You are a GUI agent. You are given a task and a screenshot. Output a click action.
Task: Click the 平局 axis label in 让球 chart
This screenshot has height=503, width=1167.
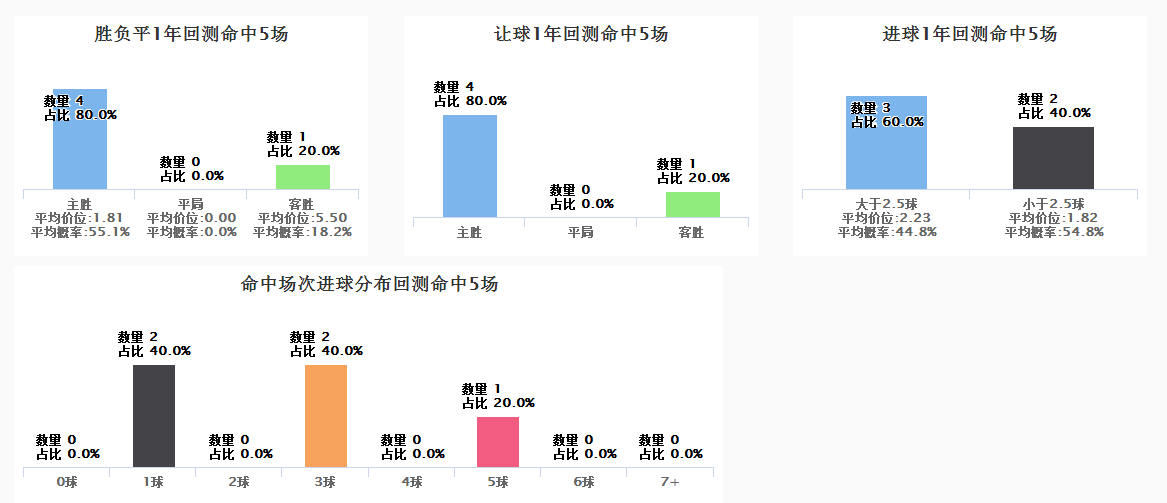click(580, 232)
